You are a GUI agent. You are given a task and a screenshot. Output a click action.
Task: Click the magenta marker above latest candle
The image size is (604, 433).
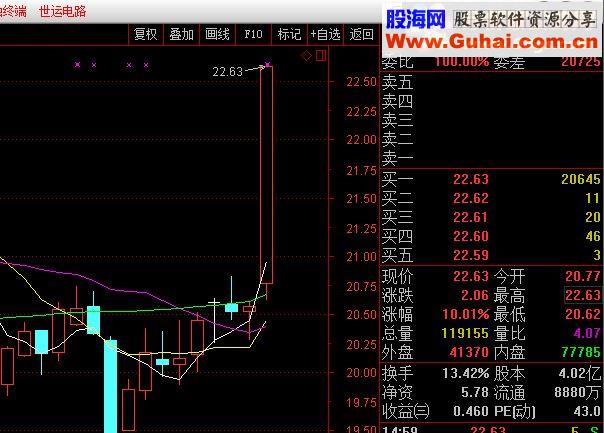pyautogui.click(x=267, y=64)
